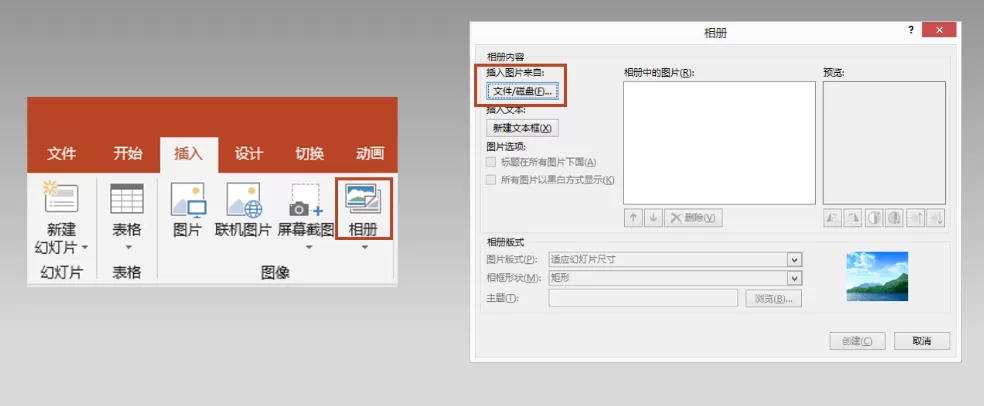Click the 创建 button
Viewport: 984px width, 406px height.
coord(857,341)
